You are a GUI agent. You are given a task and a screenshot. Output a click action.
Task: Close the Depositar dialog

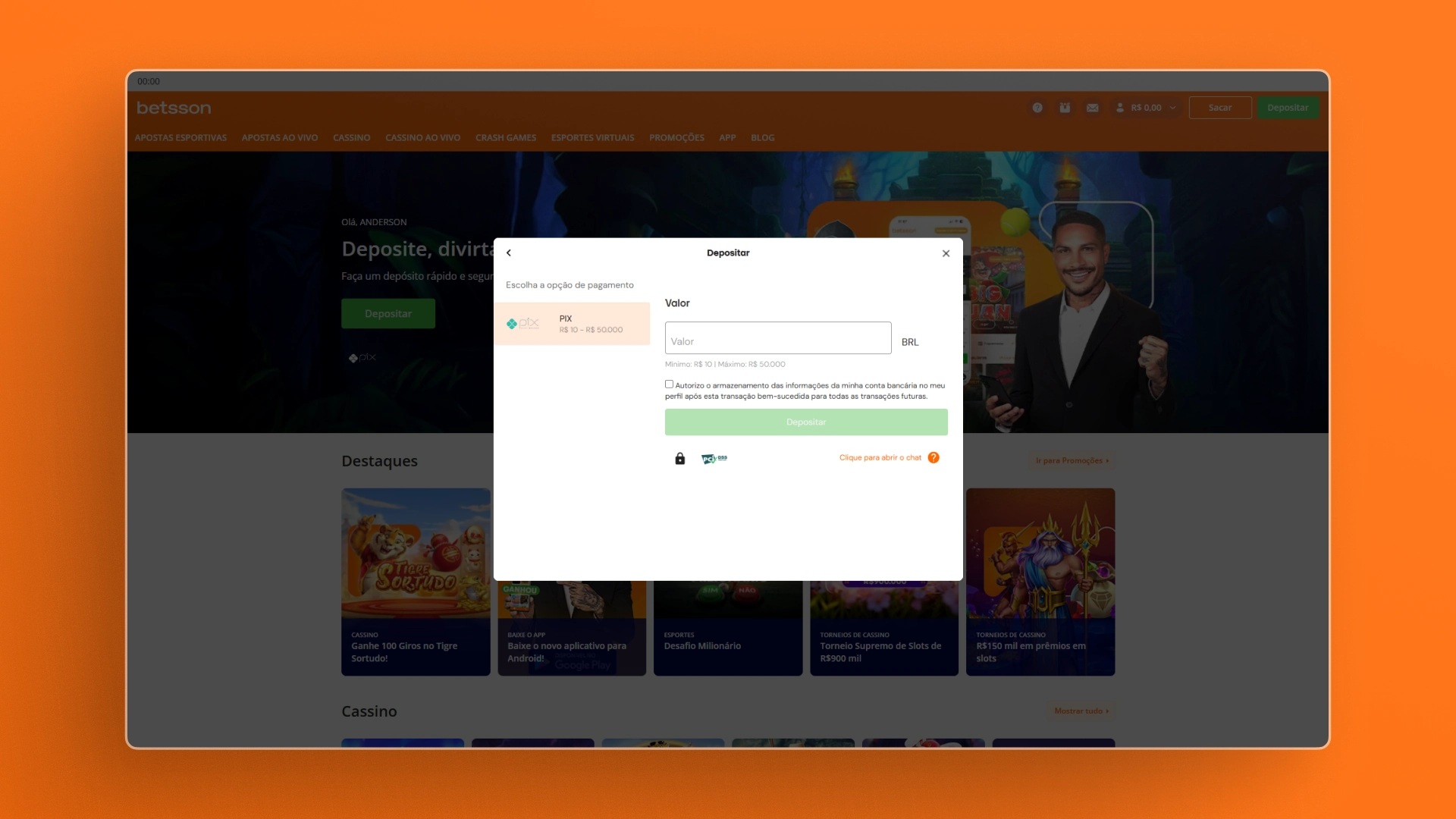click(x=946, y=253)
